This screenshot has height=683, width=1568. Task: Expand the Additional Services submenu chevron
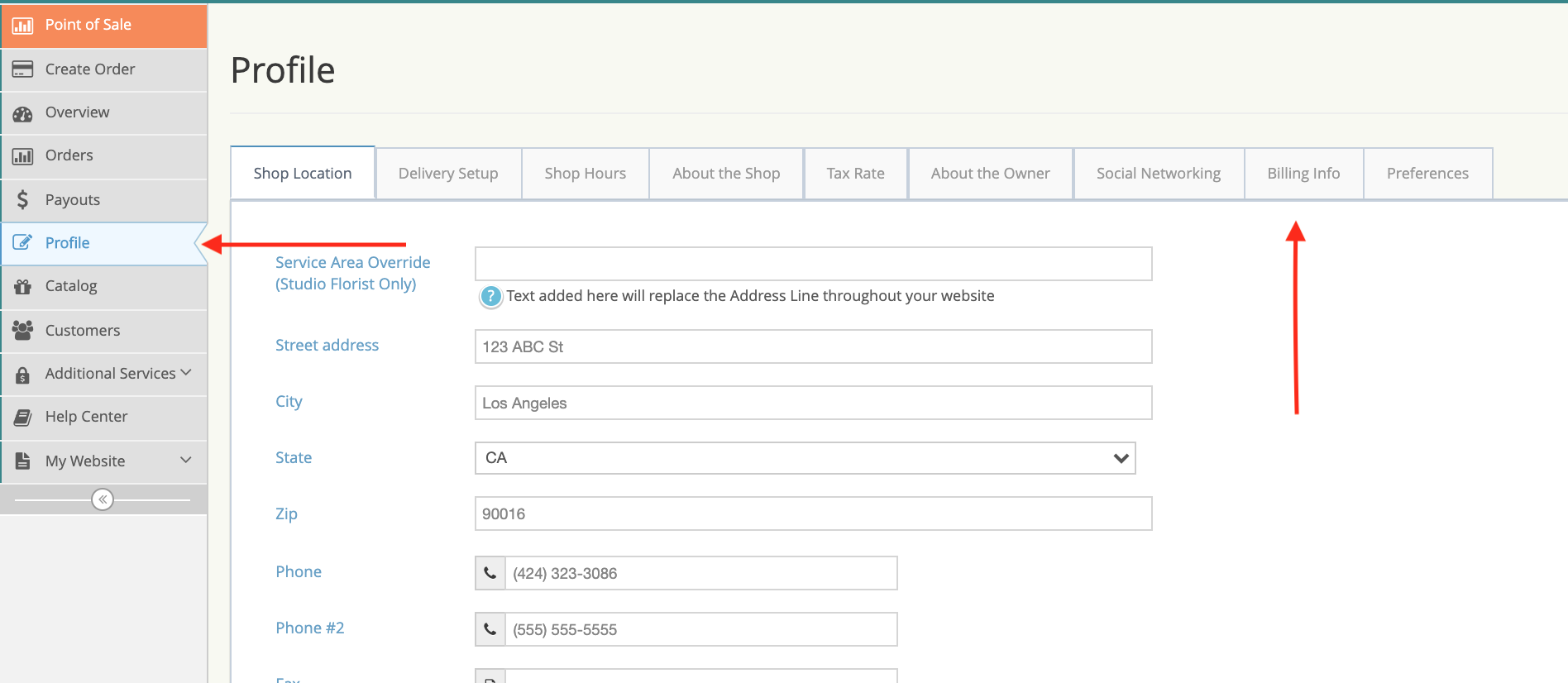click(x=186, y=373)
